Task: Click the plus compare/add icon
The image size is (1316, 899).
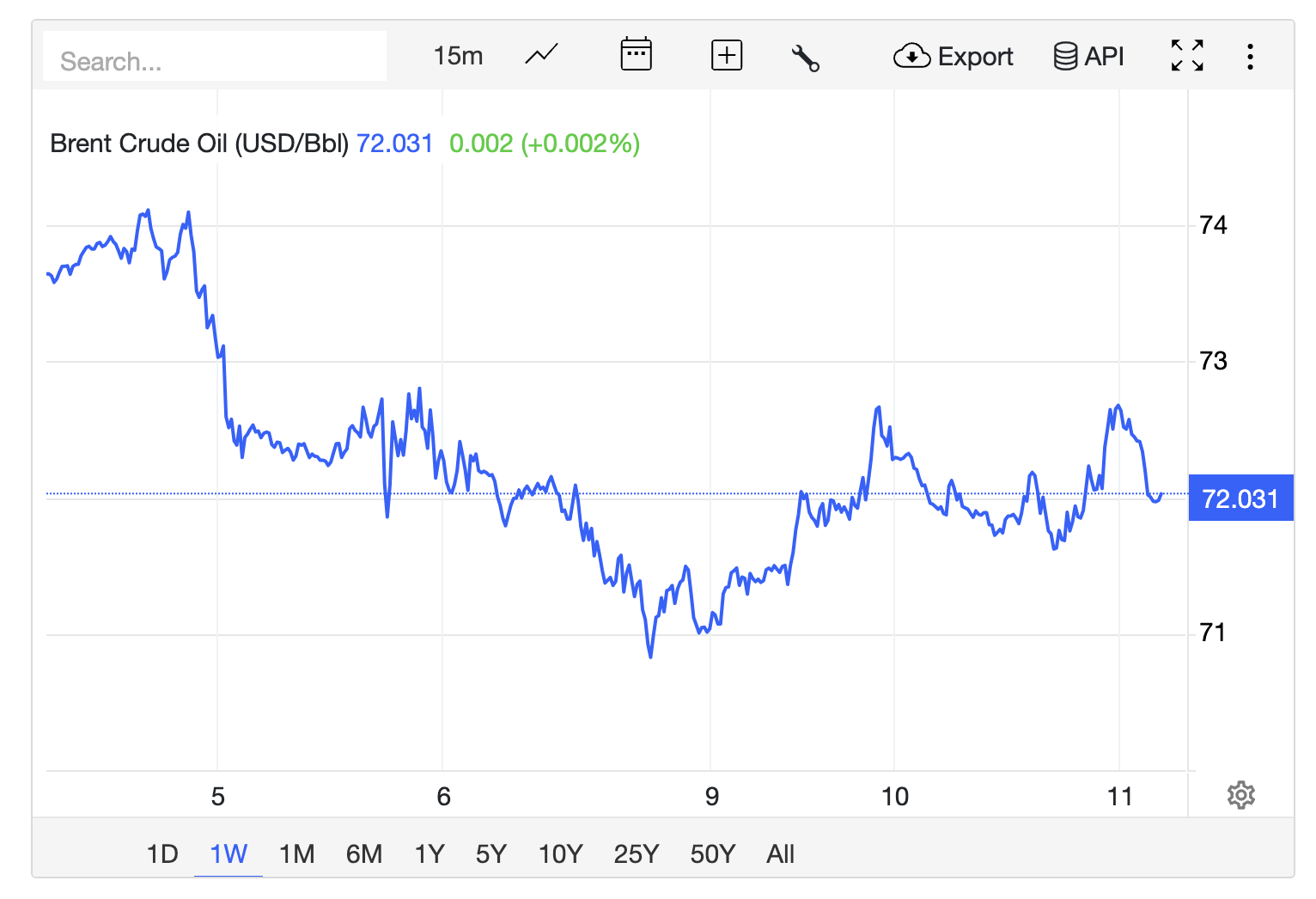Action: click(727, 56)
